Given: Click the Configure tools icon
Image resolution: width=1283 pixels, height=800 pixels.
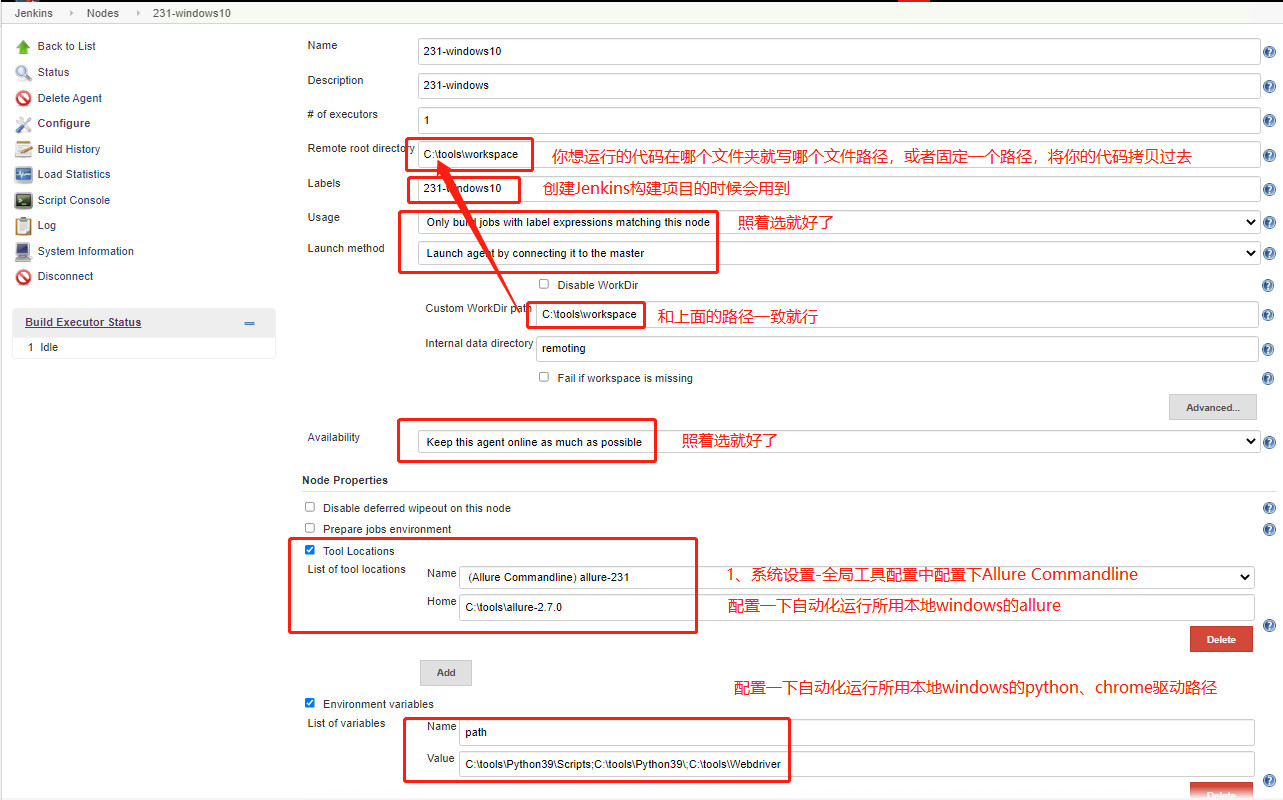Looking at the screenshot, I should tap(23, 124).
